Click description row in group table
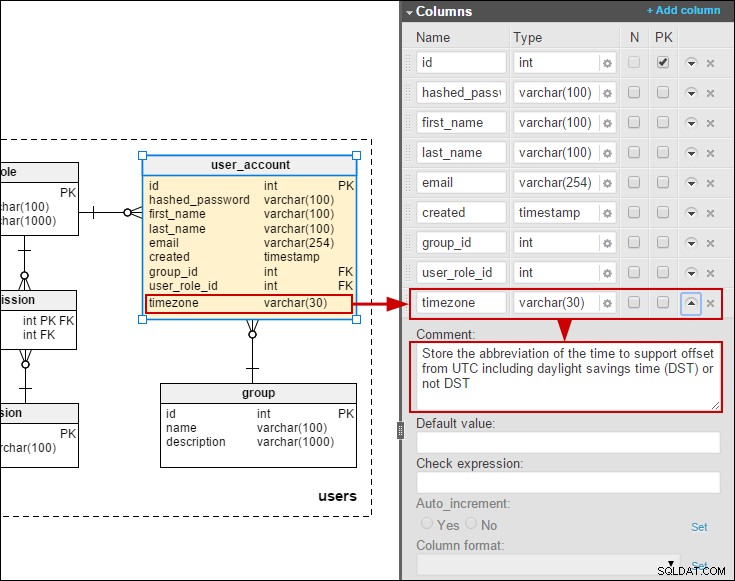The height and width of the screenshot is (581, 735). tap(250, 442)
